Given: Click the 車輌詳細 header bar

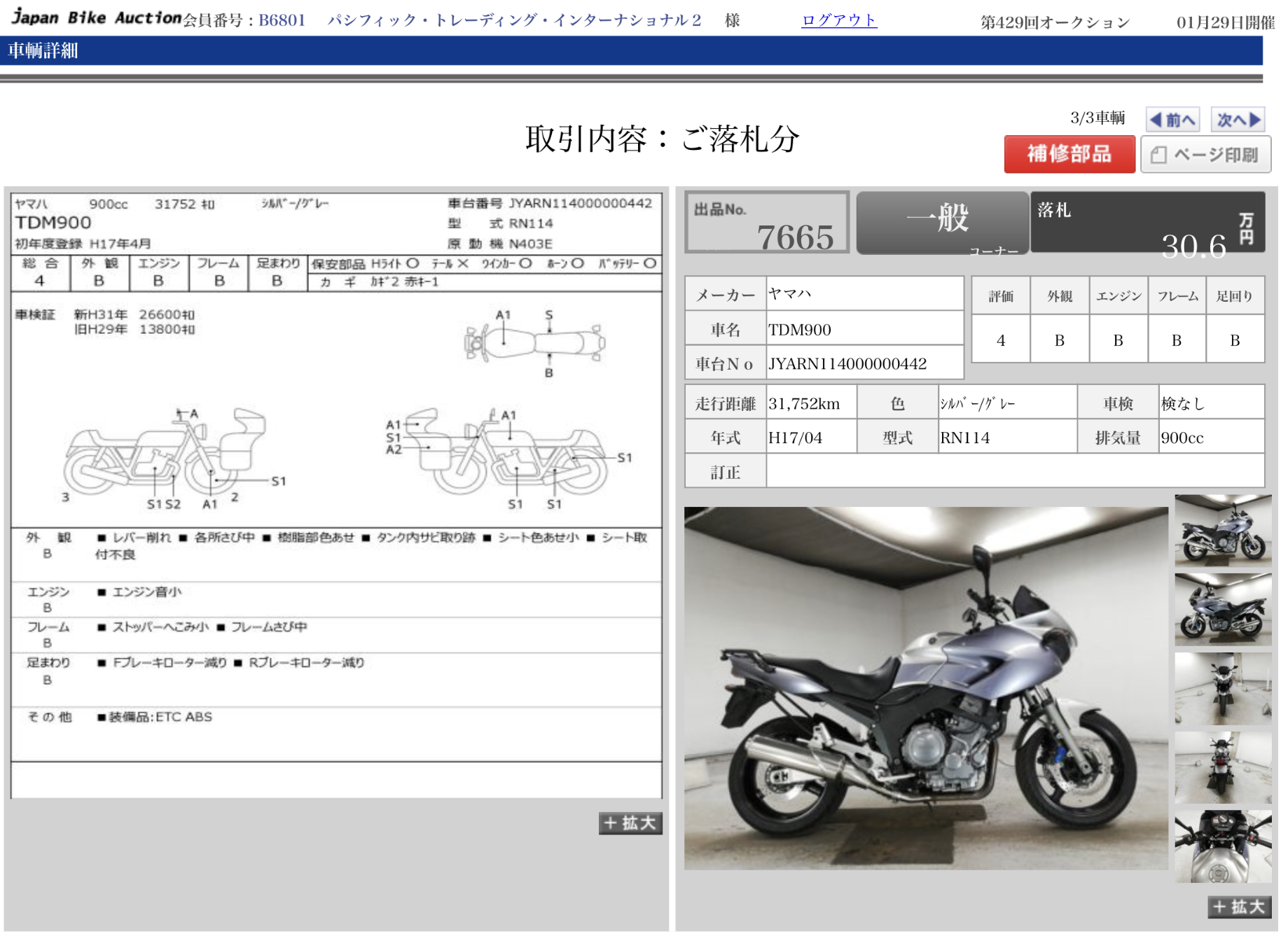Looking at the screenshot, I should [x=631, y=50].
